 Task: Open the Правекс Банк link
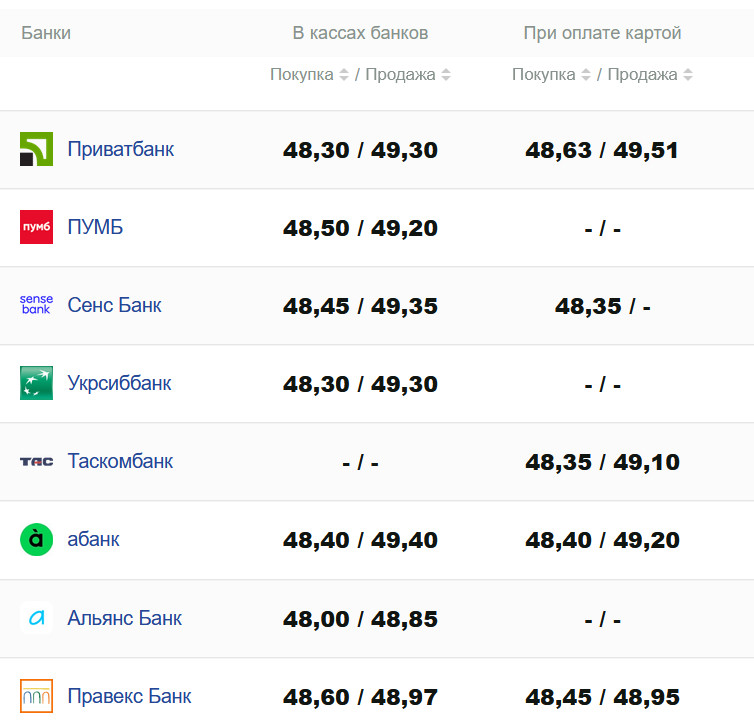(x=129, y=696)
